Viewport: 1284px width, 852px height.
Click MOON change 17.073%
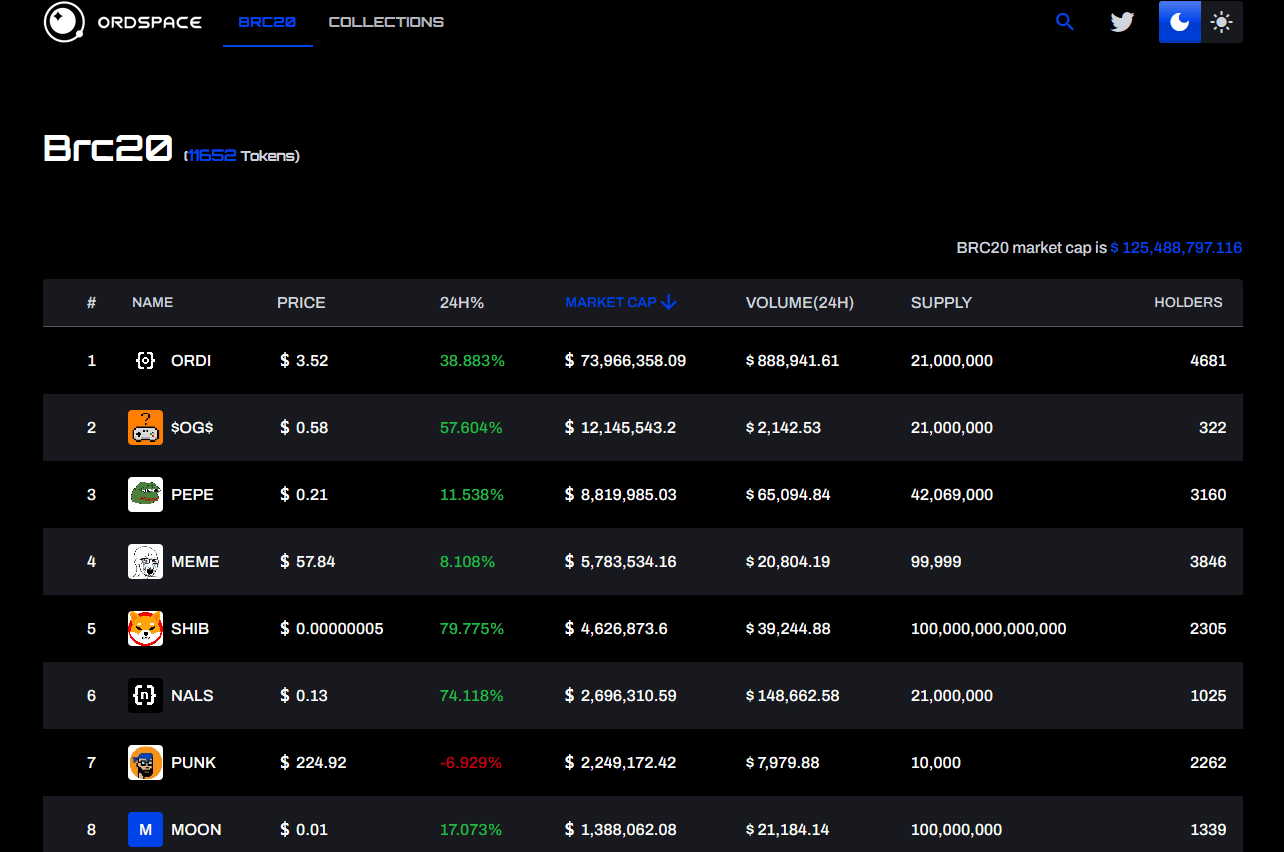coord(471,829)
